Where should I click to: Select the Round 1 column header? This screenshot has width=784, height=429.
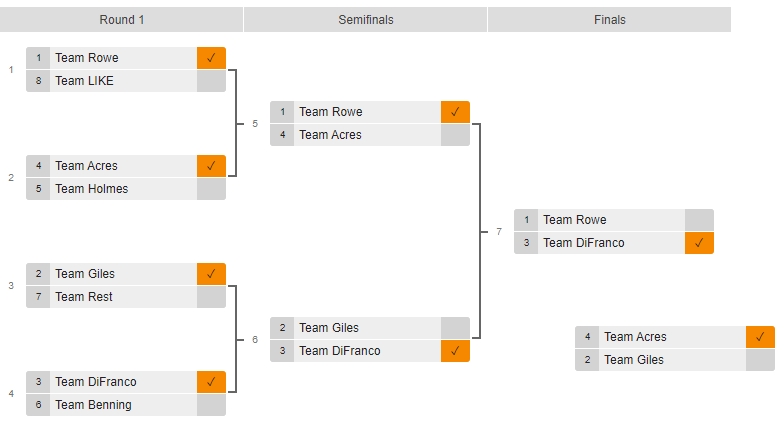[122, 20]
